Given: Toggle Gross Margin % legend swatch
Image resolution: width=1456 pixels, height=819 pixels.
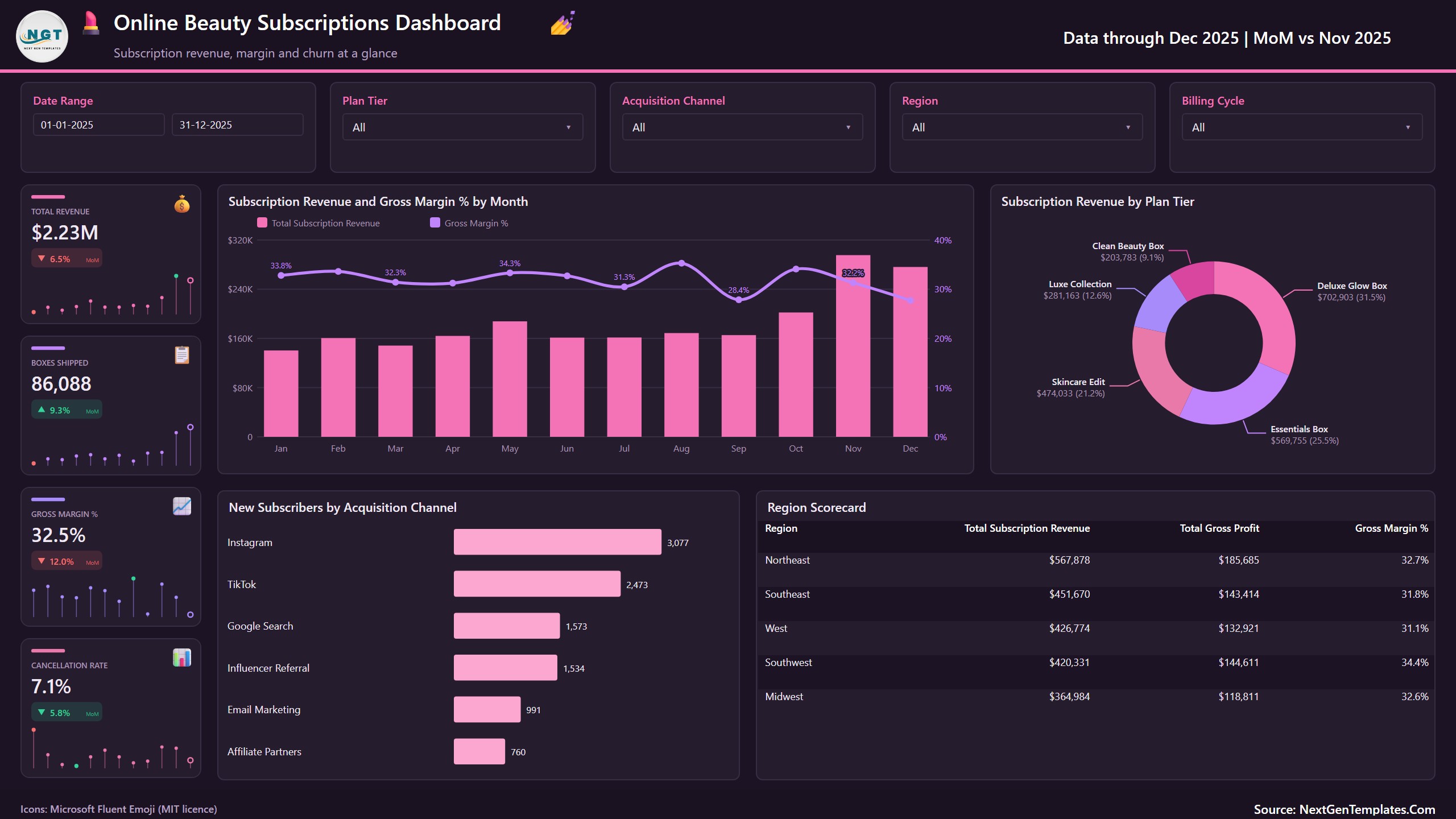Looking at the screenshot, I should click(x=435, y=222).
